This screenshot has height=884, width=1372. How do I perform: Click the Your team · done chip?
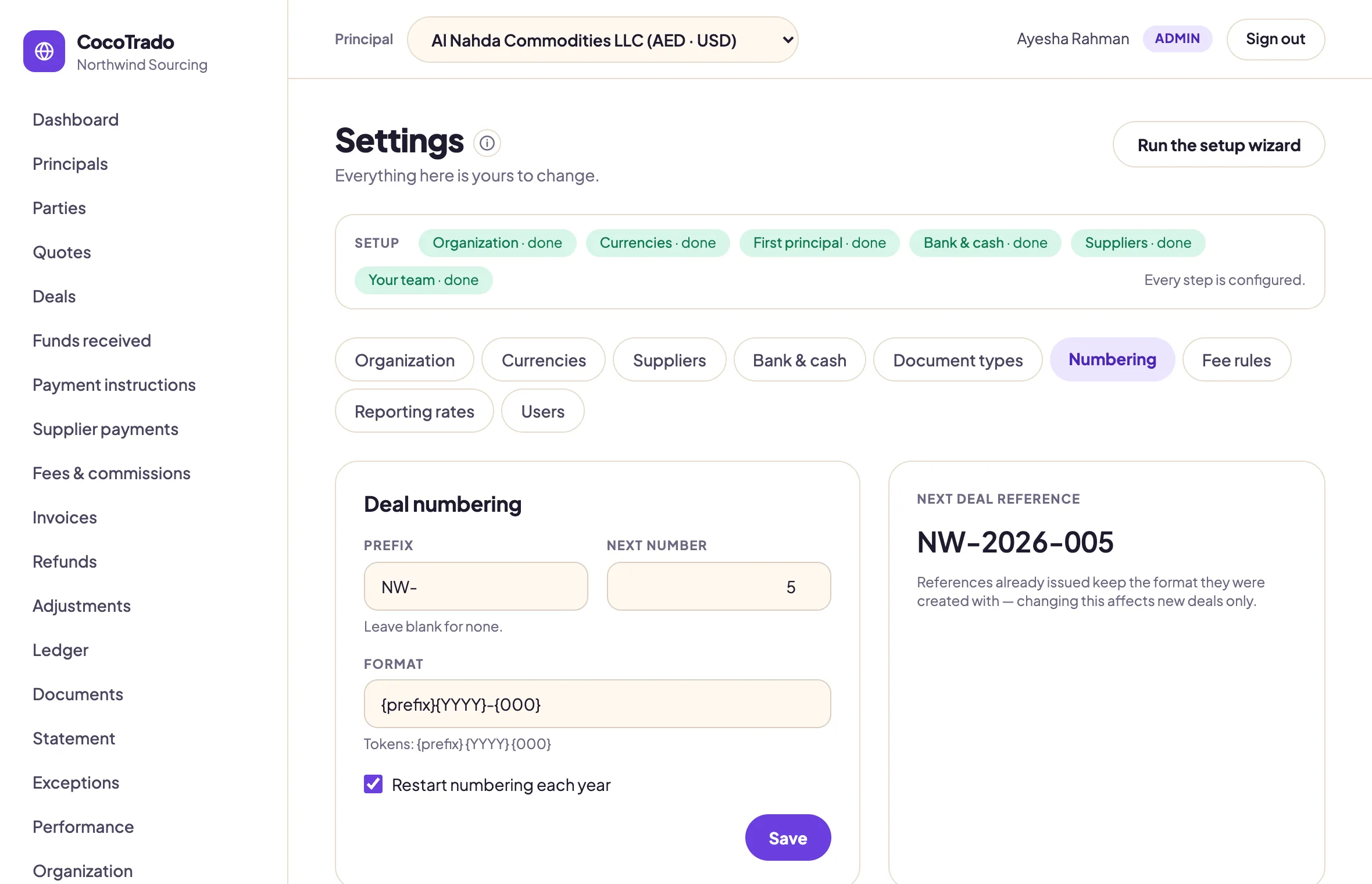pos(423,280)
